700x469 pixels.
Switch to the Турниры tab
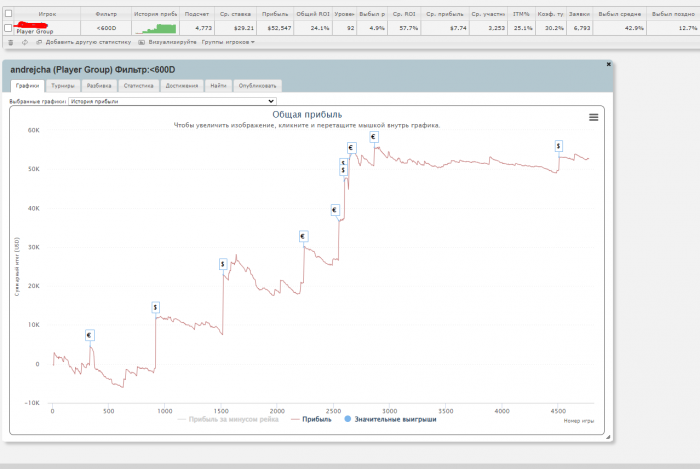tap(63, 86)
